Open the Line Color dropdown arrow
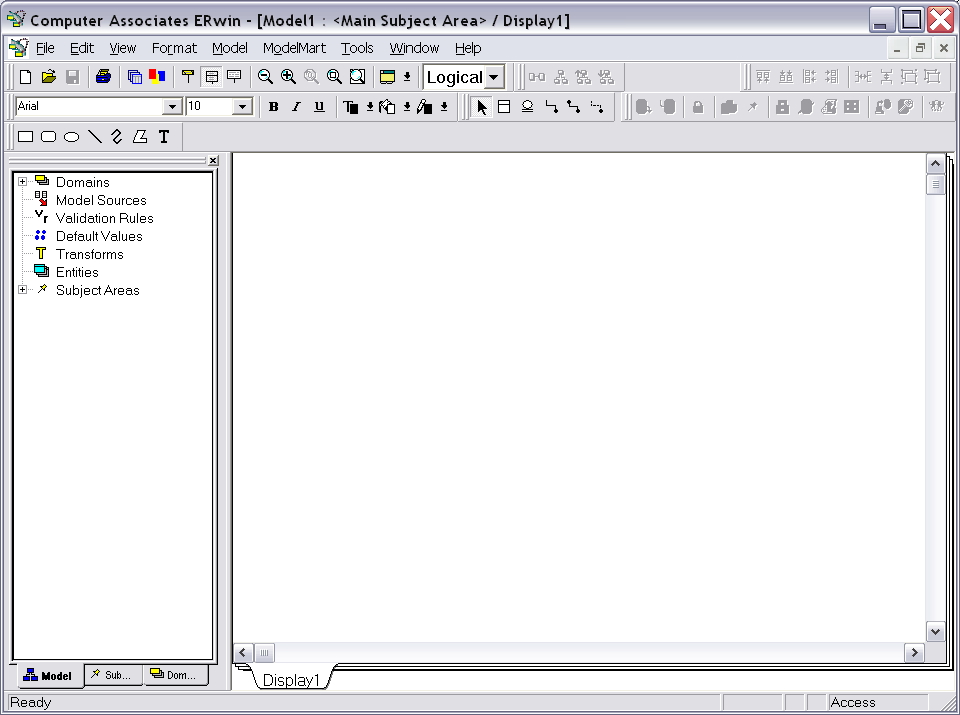Screen dimensions: 960x715 pos(444,107)
